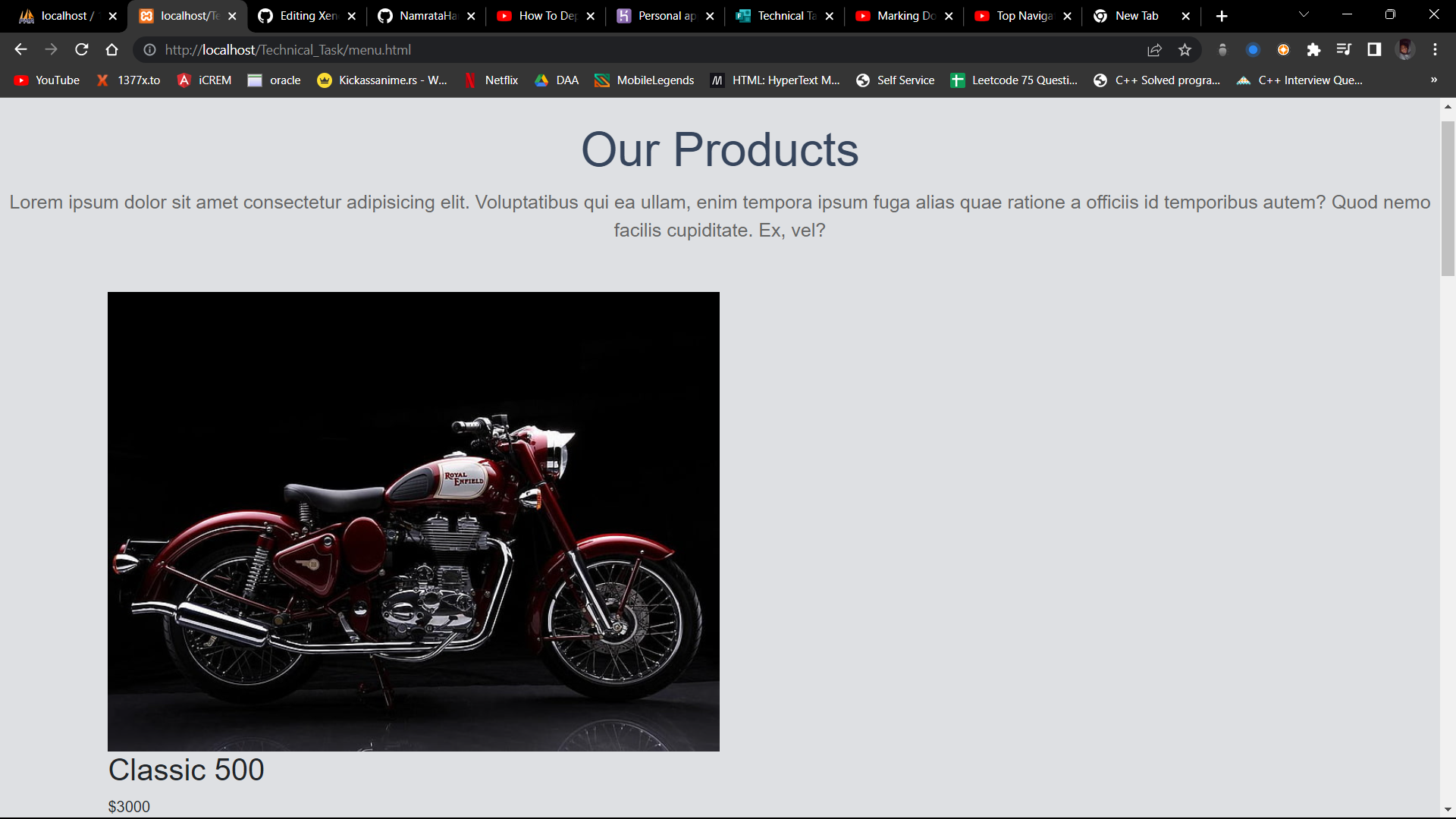1456x819 pixels.
Task: Open the tab search dropdown
Action: click(1303, 14)
